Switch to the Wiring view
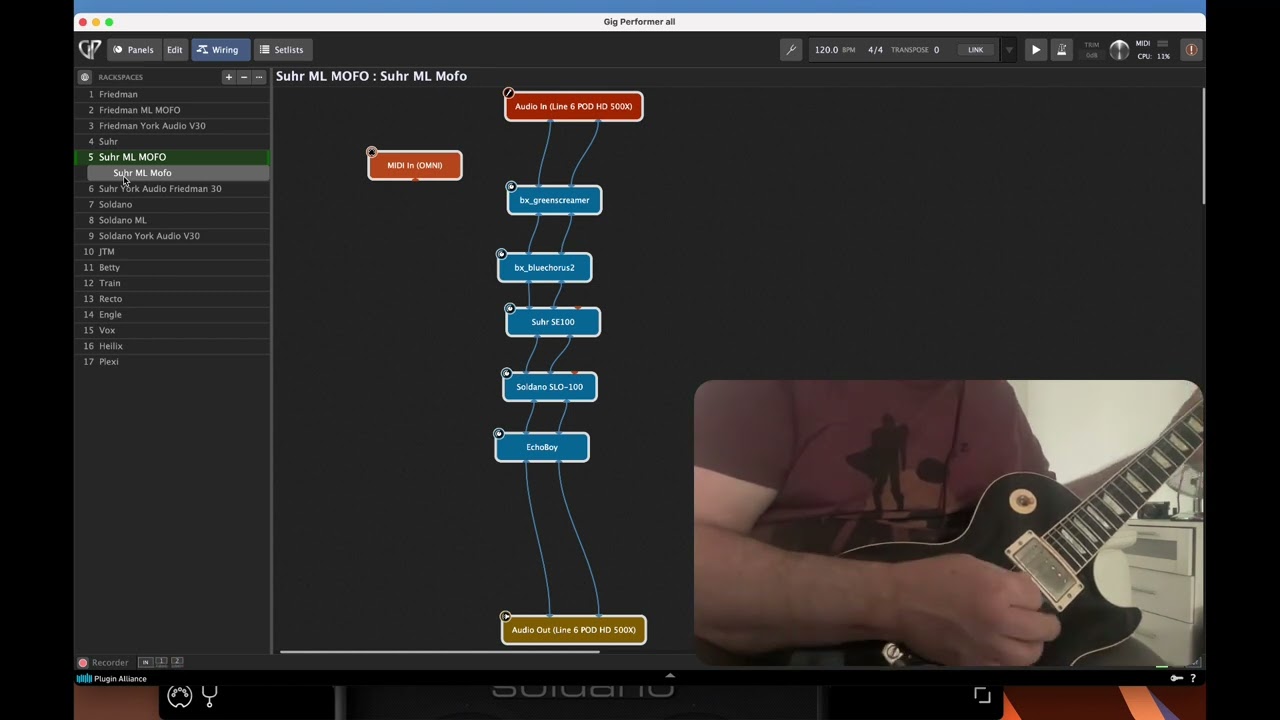1280x720 pixels. [x=220, y=49]
